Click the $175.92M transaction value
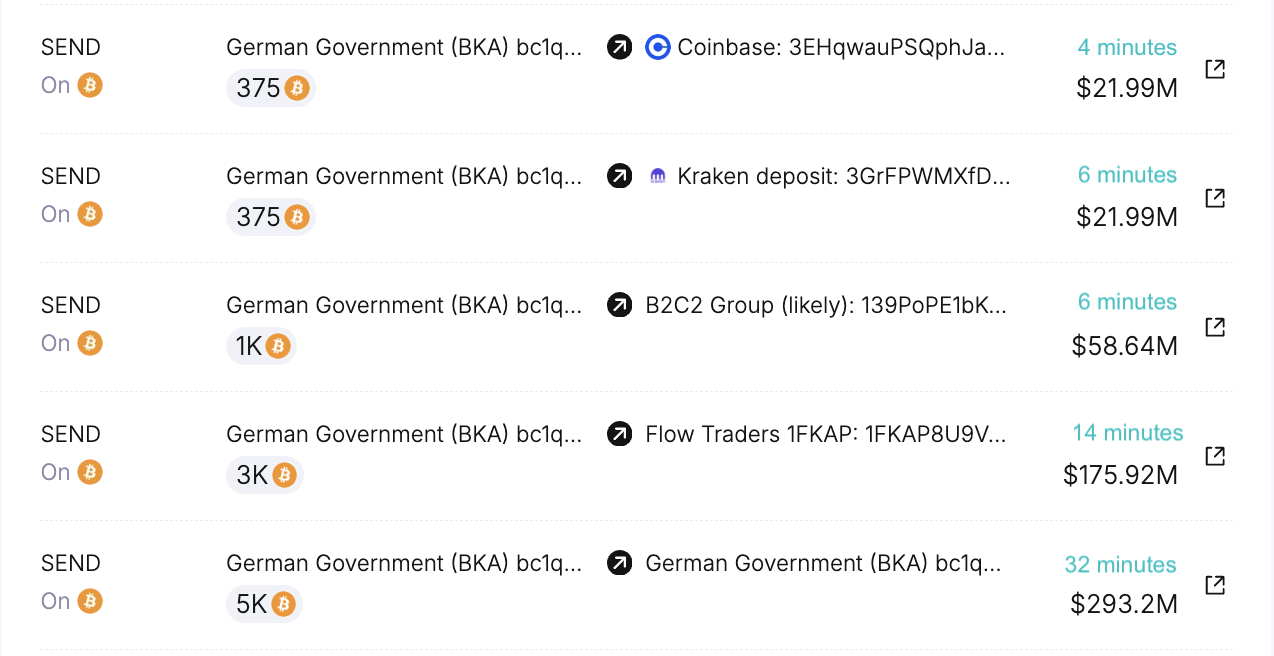The image size is (1274, 656). point(1120,475)
